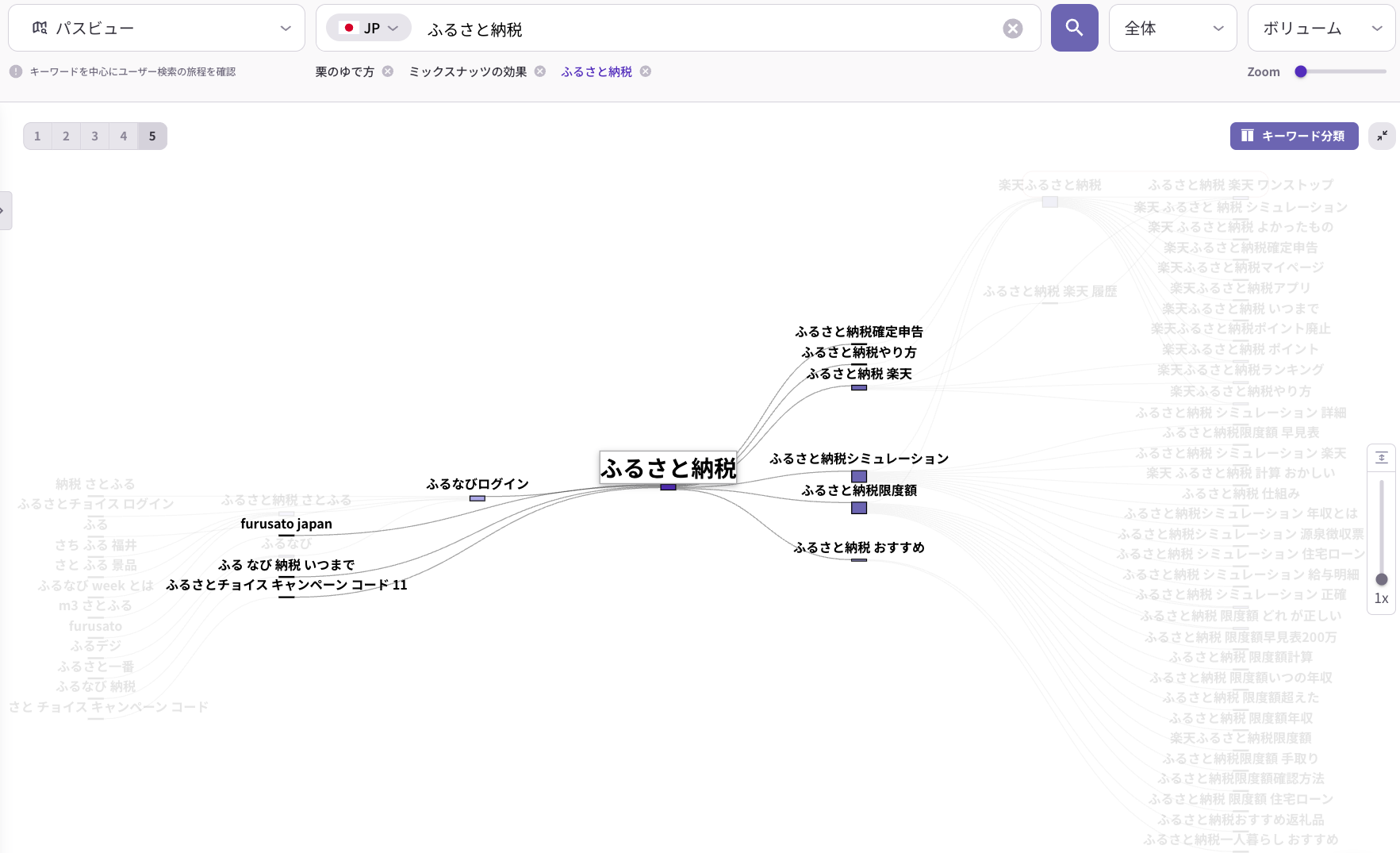
Task: Open the パスビュー view dropdown
Action: point(156,28)
